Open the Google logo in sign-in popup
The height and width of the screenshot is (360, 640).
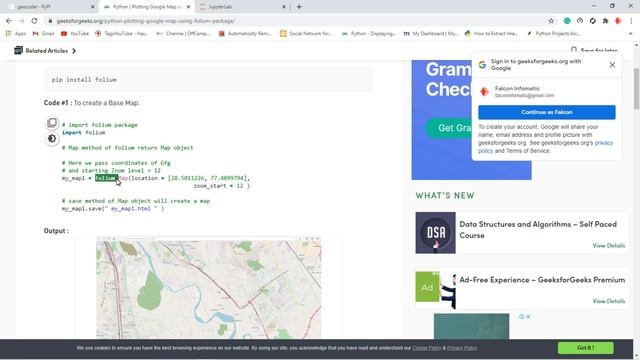(482, 65)
